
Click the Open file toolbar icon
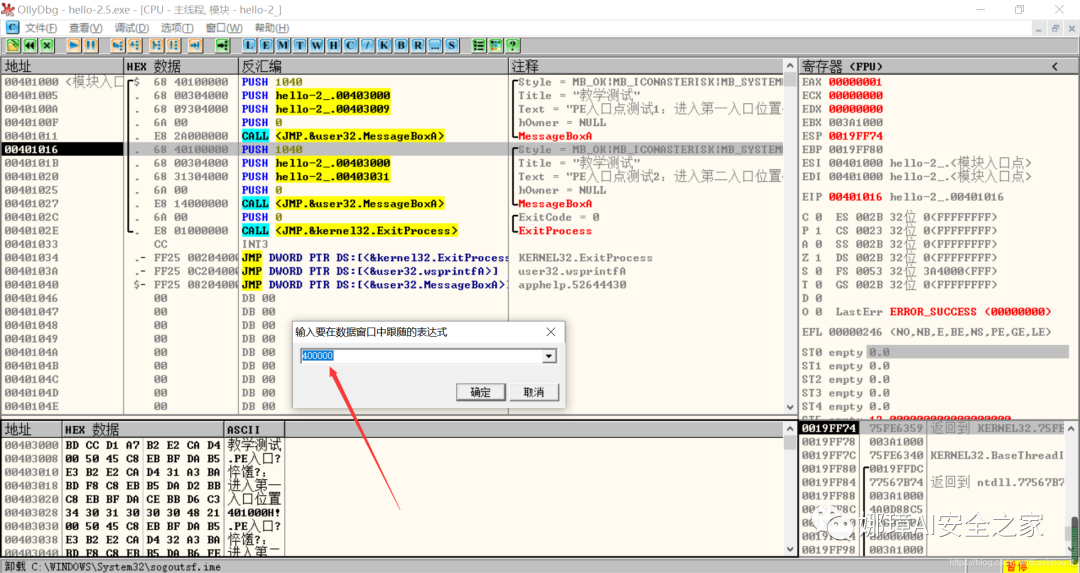point(13,45)
